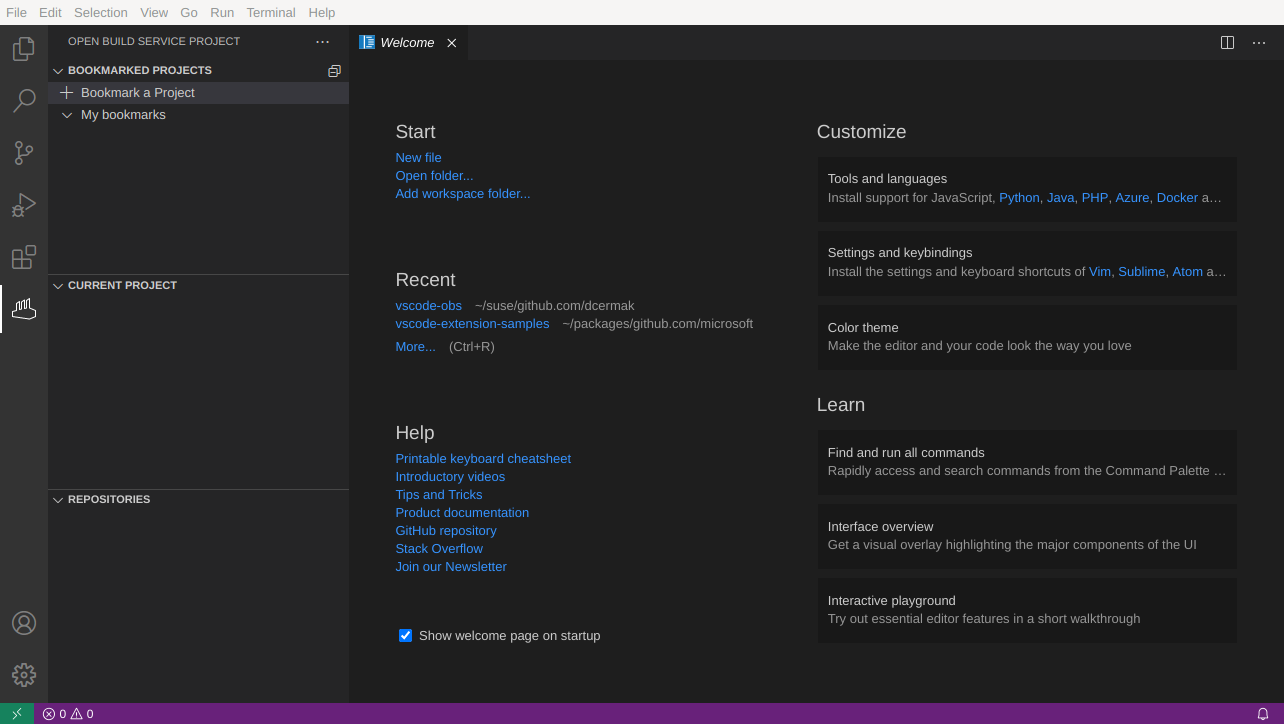This screenshot has width=1284, height=724.
Task: Click the remote window indicator in status bar
Action: click(17, 714)
